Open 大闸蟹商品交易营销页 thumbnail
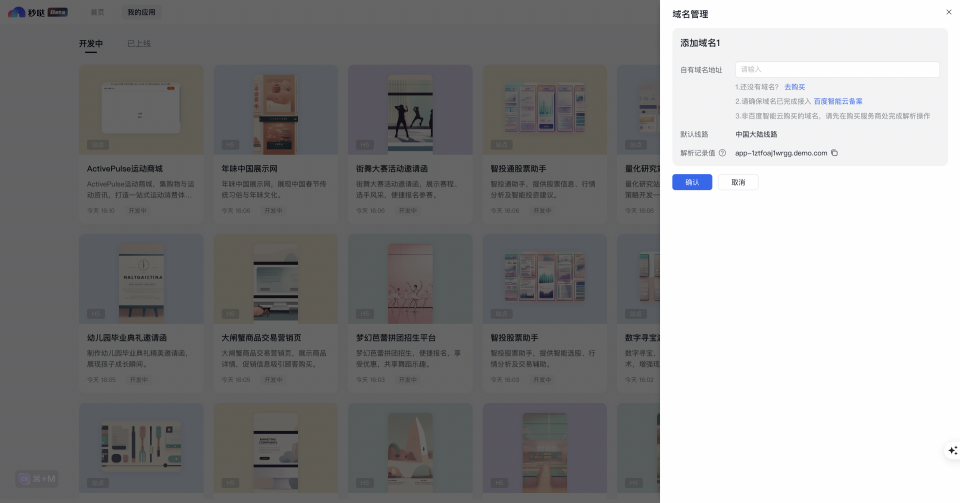This screenshot has height=503, width=960. tap(276, 278)
